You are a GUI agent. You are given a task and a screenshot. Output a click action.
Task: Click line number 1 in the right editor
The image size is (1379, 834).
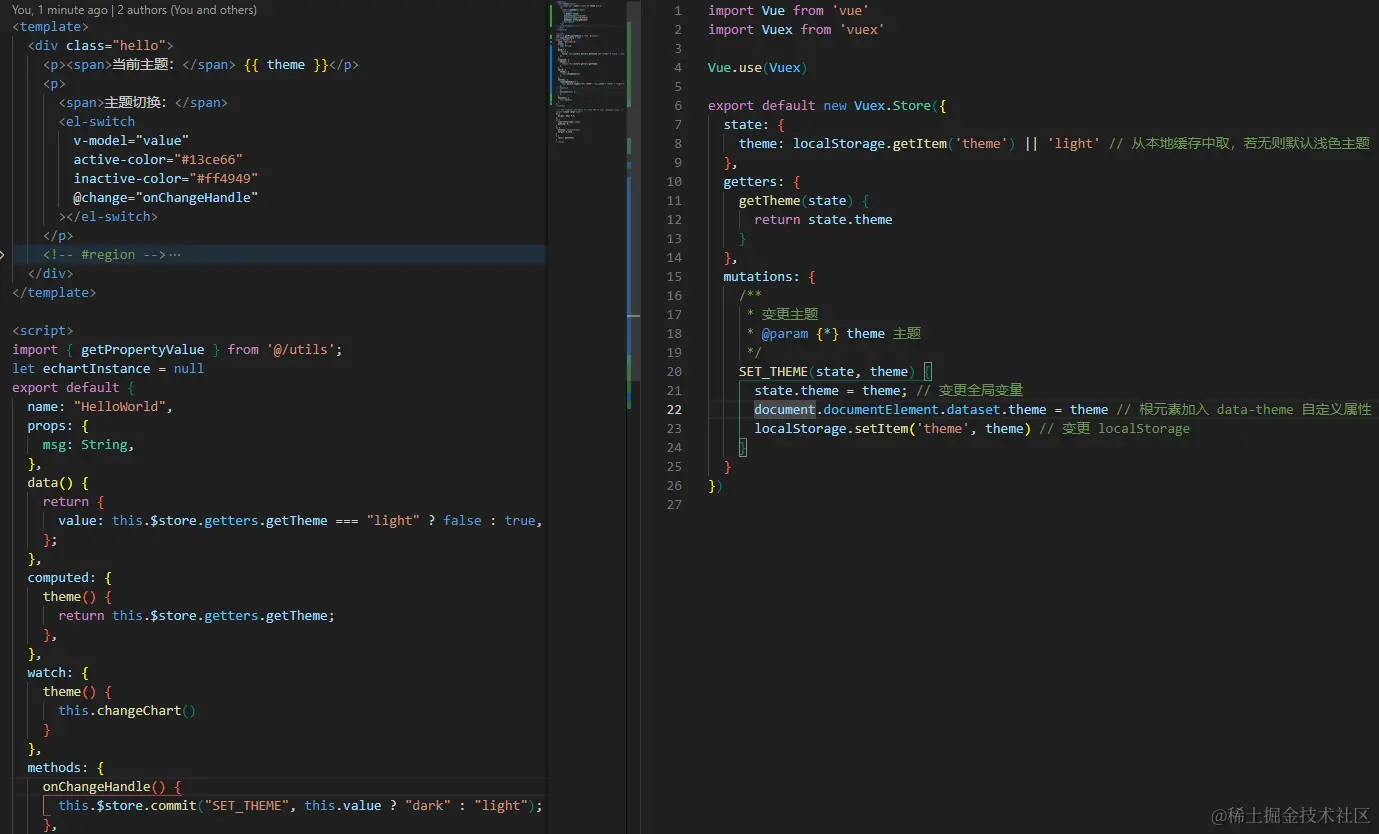(x=678, y=11)
